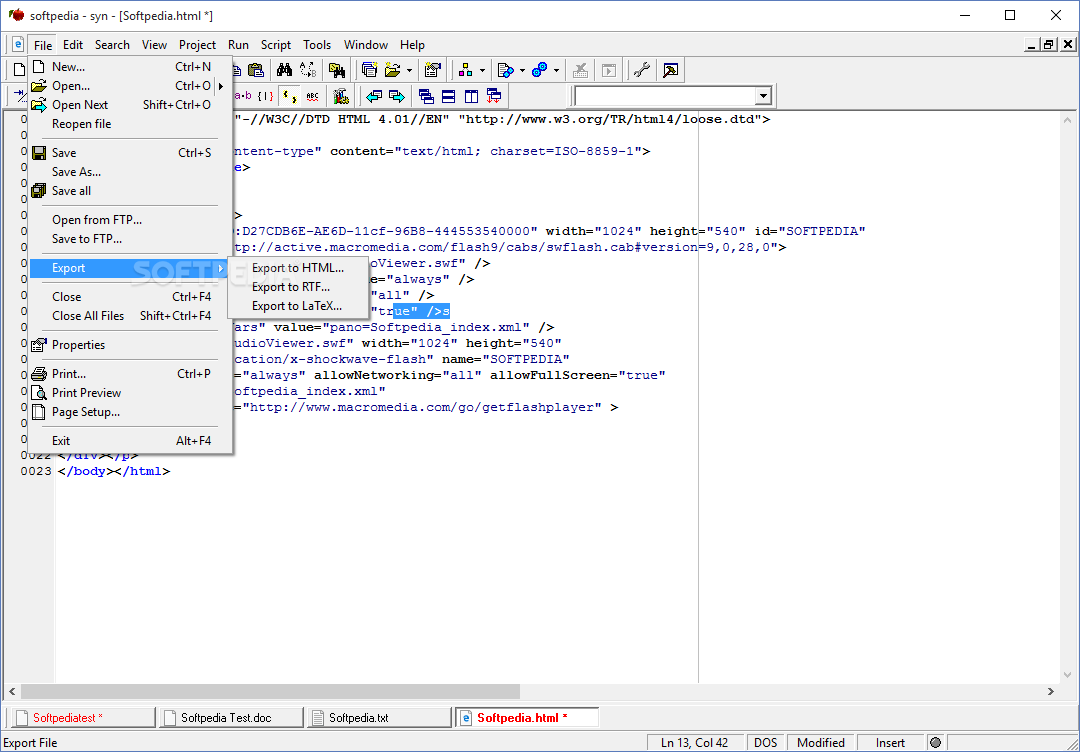The height and width of the screenshot is (752, 1080).
Task: Select Save to FTP...
Action: 130,239
